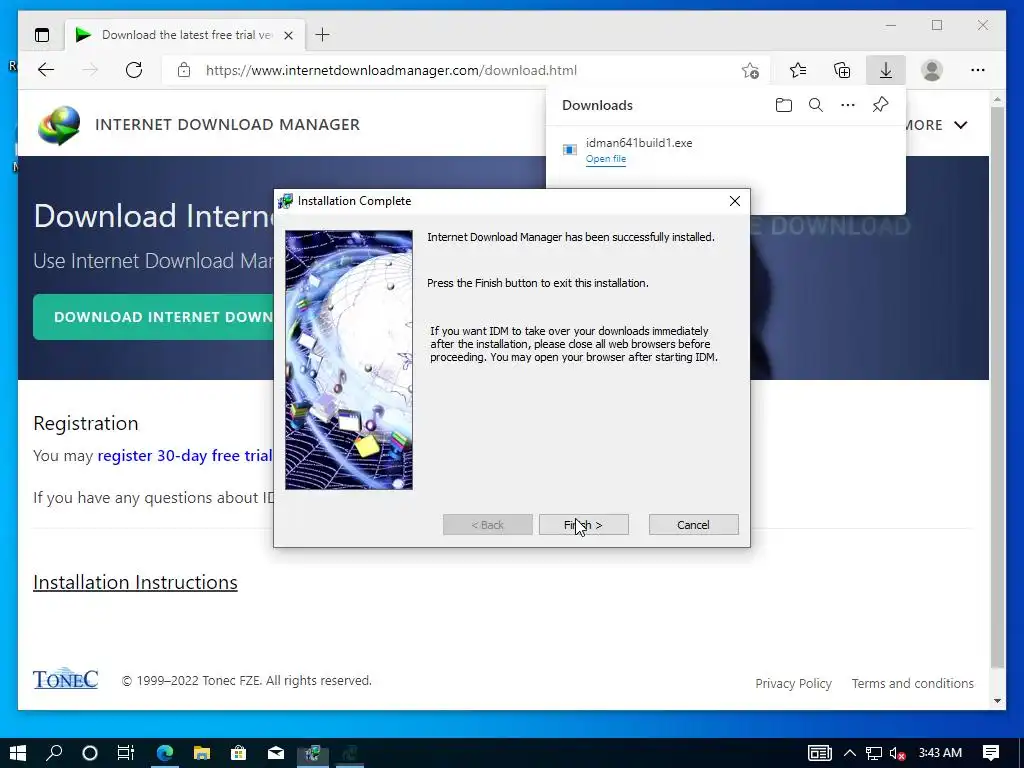Open the Terms and conditions link
Image resolution: width=1024 pixels, height=768 pixels.
pos(912,683)
